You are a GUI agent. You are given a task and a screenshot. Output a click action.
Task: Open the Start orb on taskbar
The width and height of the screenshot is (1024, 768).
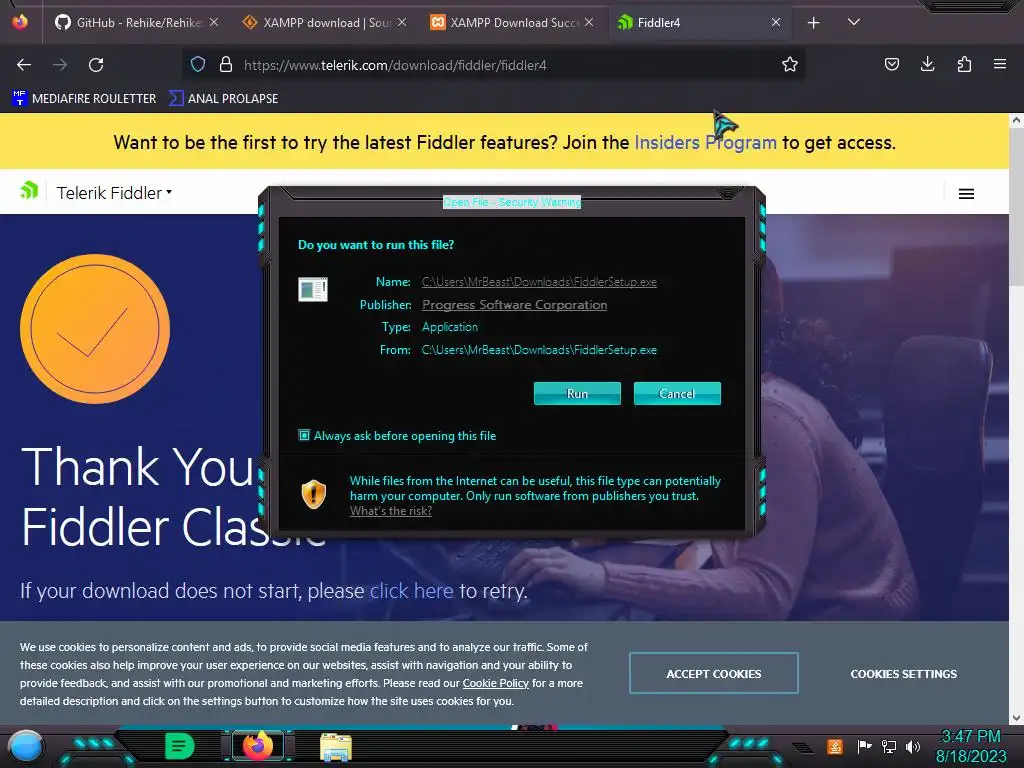click(26, 747)
